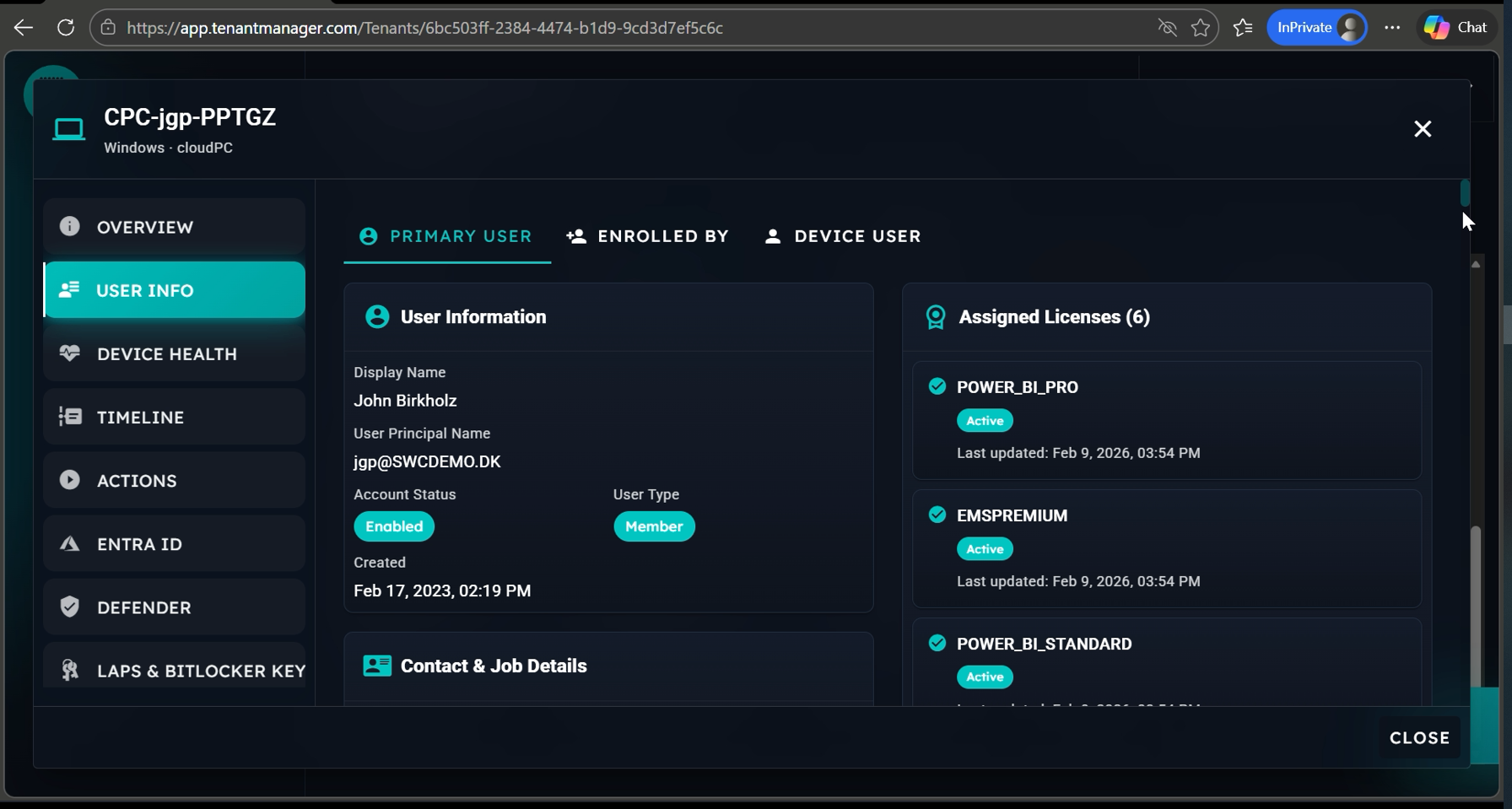Click the Actions play icon
This screenshot has width=1512, height=809.
point(69,480)
